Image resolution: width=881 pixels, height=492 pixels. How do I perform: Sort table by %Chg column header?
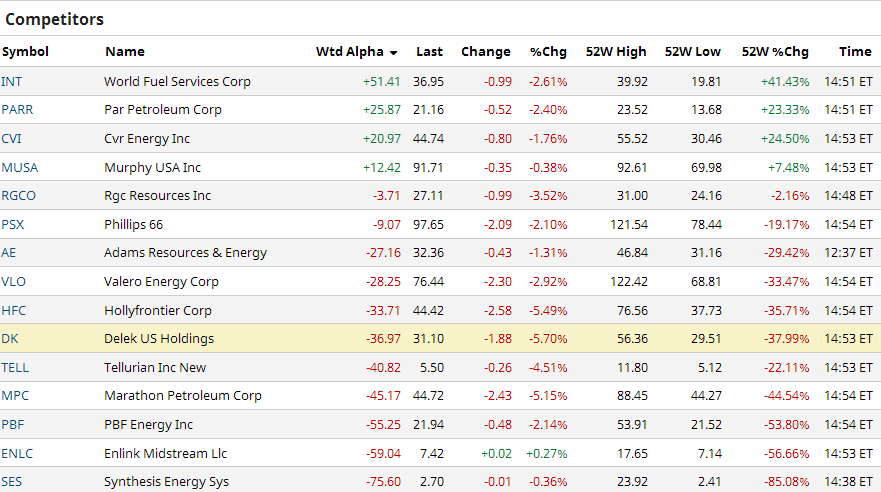548,52
